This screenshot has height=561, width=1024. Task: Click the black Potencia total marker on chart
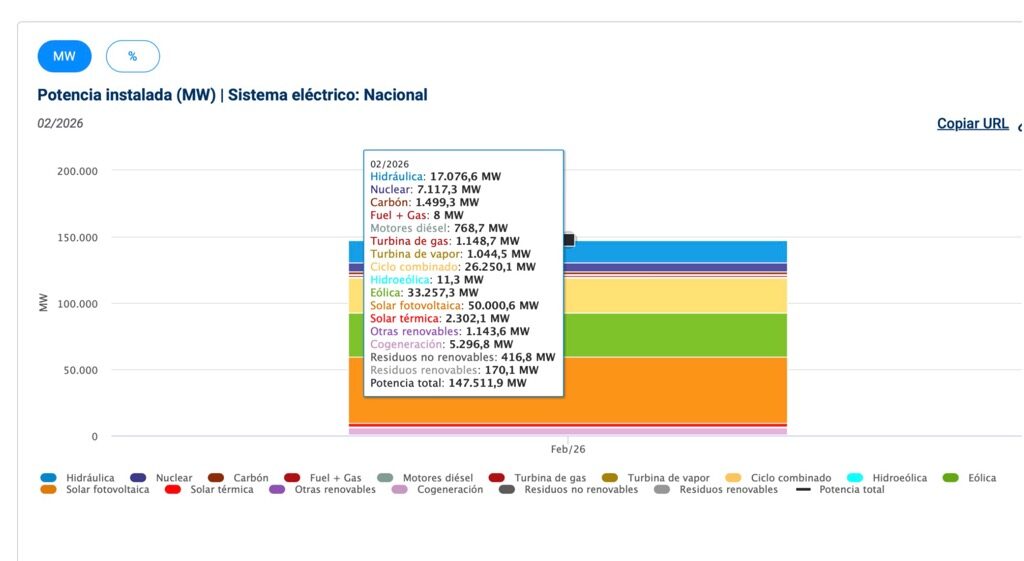(x=569, y=240)
